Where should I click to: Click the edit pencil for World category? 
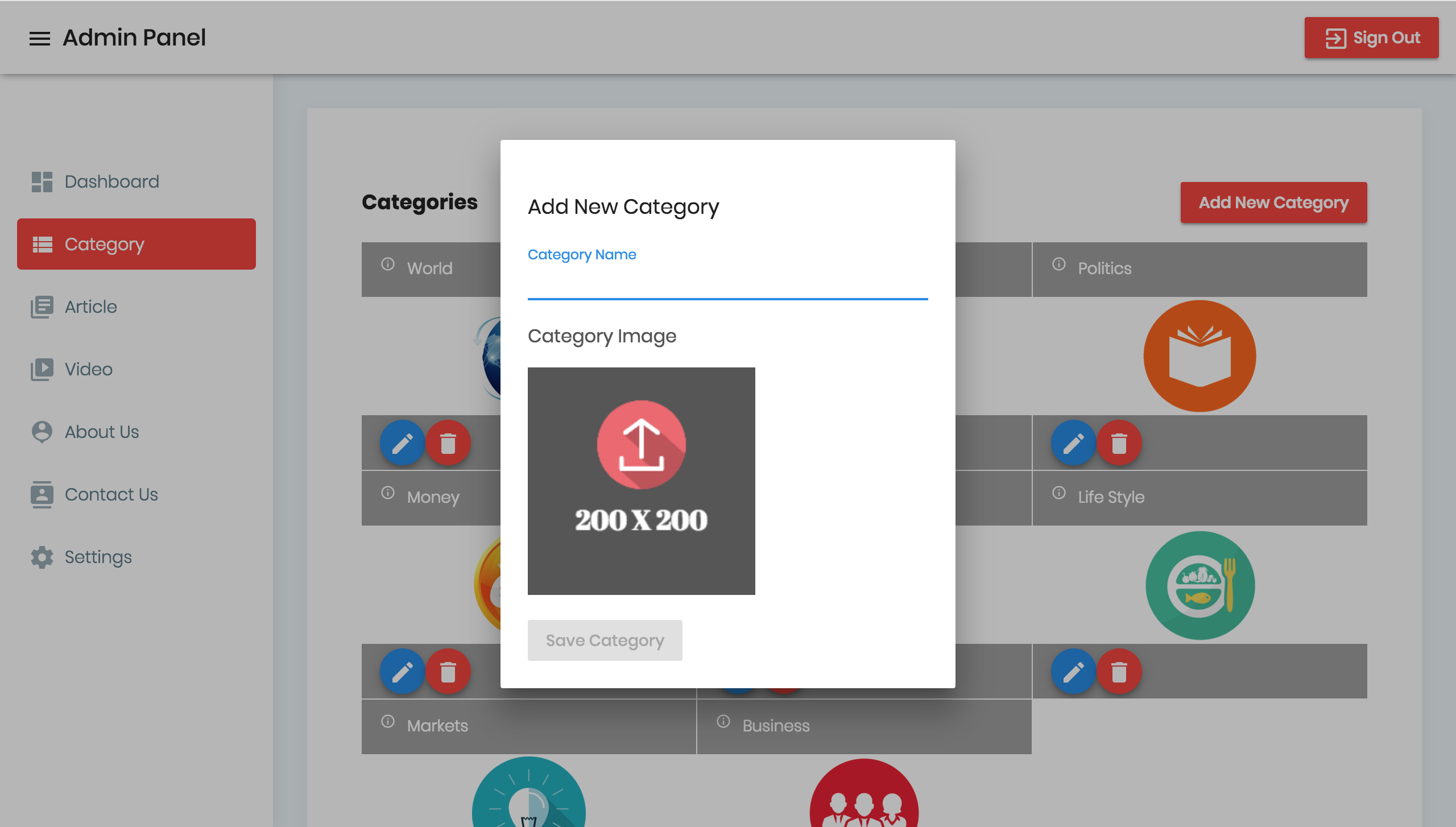click(x=402, y=443)
